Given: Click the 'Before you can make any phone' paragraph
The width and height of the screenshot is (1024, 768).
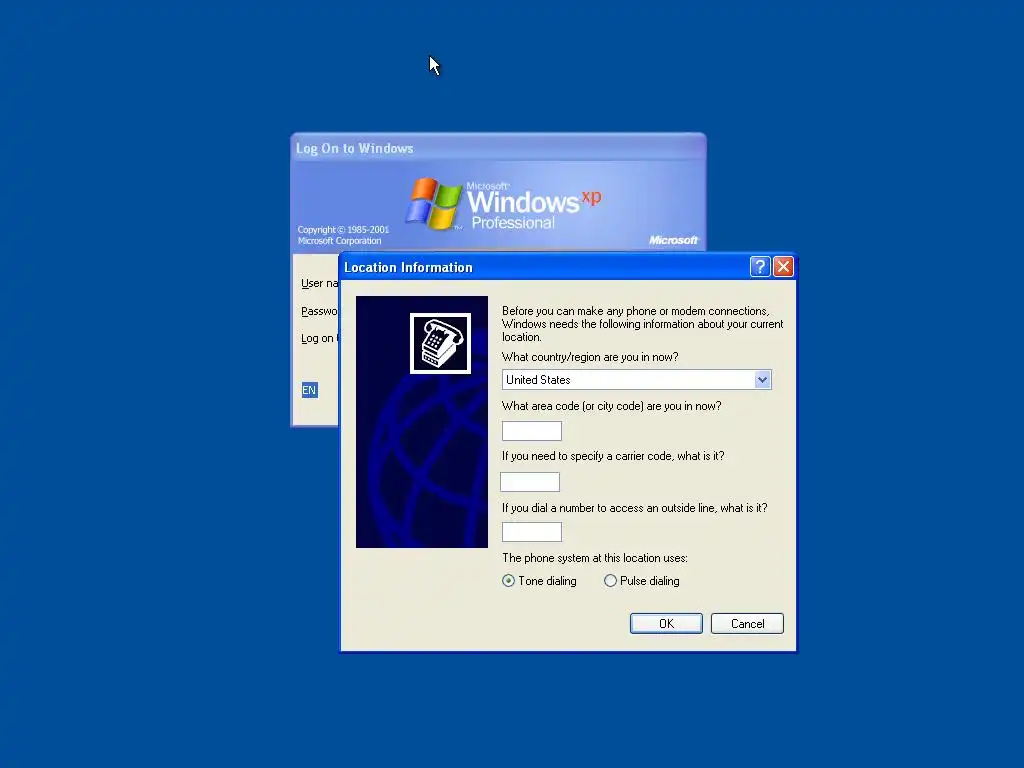Looking at the screenshot, I should point(642,324).
